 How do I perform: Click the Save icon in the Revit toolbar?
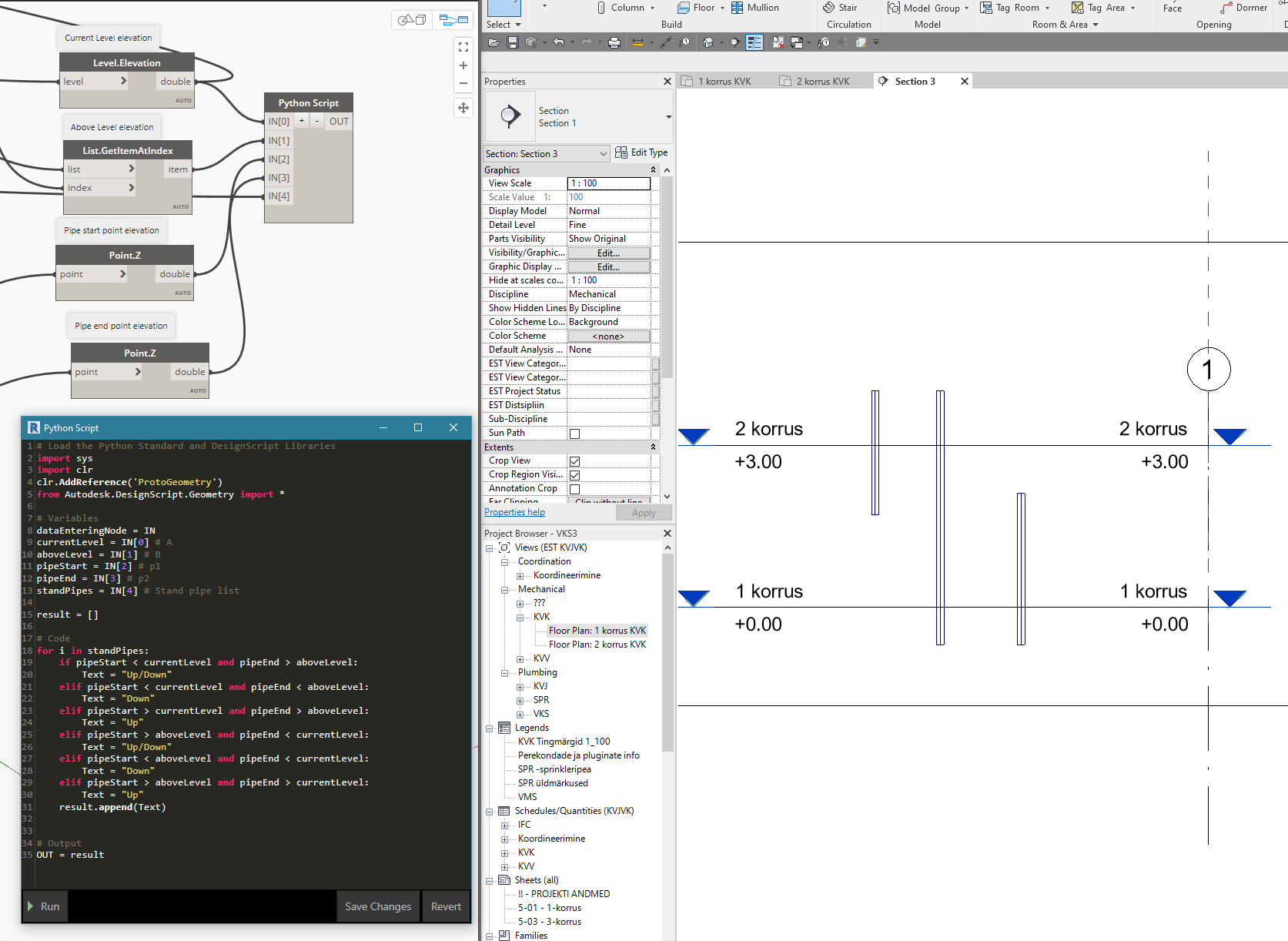[512, 42]
